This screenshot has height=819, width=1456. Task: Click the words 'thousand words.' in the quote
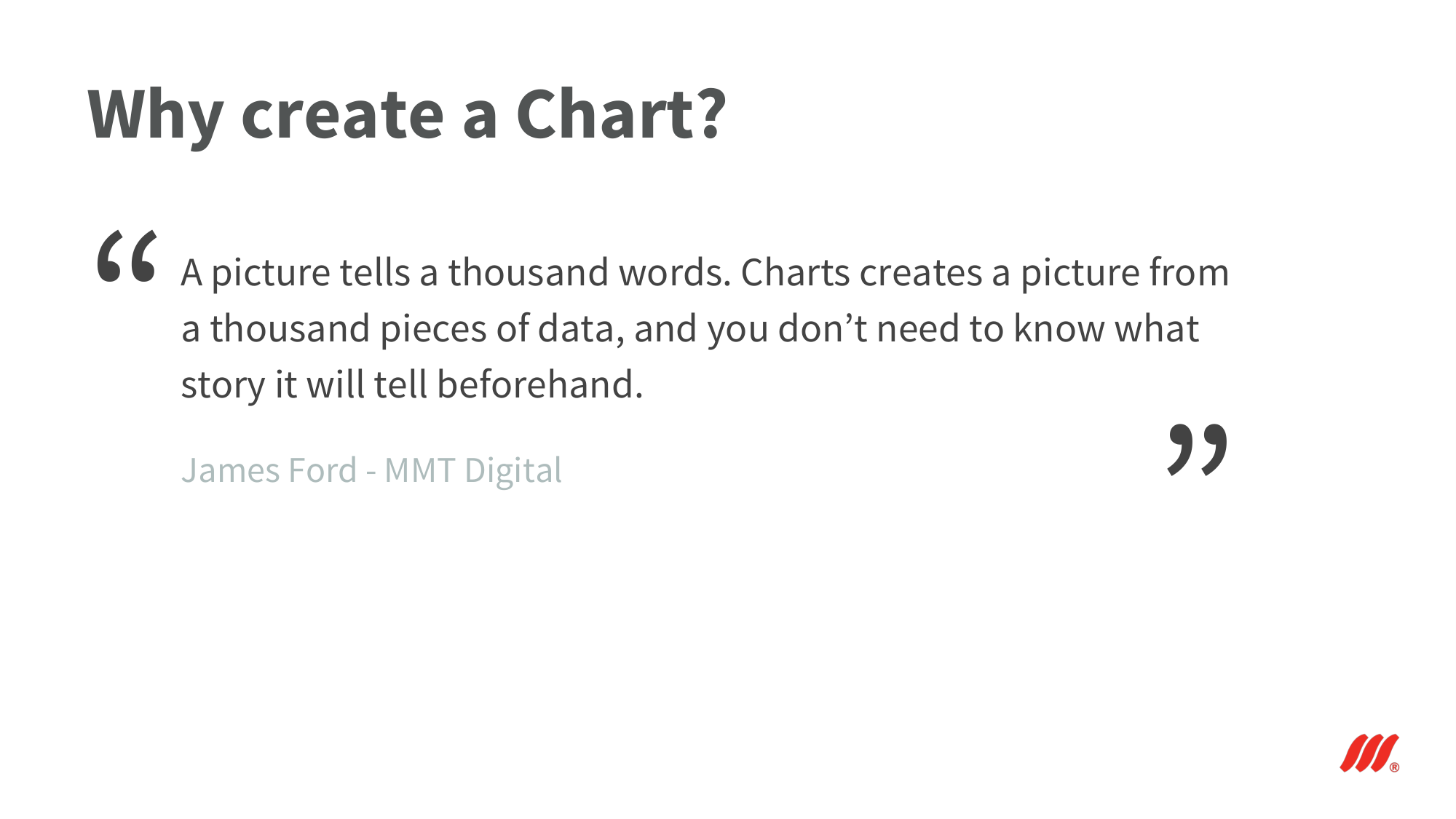click(x=589, y=272)
